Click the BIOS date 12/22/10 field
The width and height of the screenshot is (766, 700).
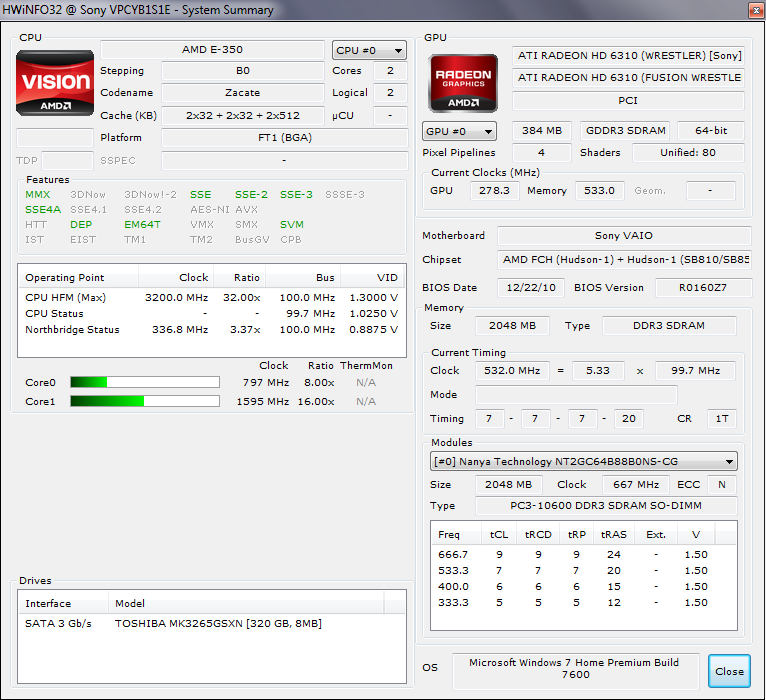point(531,287)
